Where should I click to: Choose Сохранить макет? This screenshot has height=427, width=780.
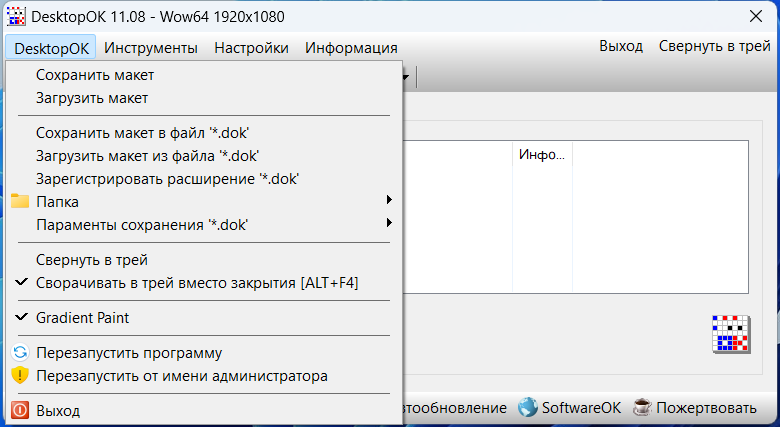(204, 75)
